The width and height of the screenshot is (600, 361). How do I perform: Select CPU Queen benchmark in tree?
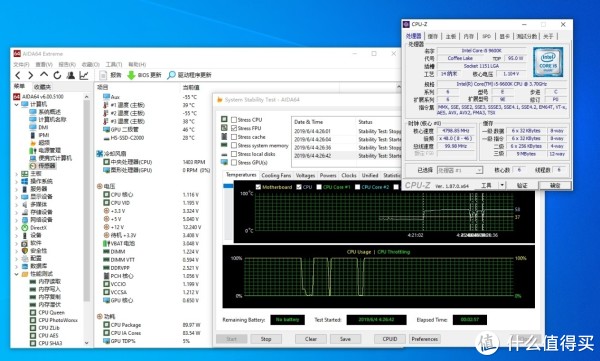pos(52,312)
